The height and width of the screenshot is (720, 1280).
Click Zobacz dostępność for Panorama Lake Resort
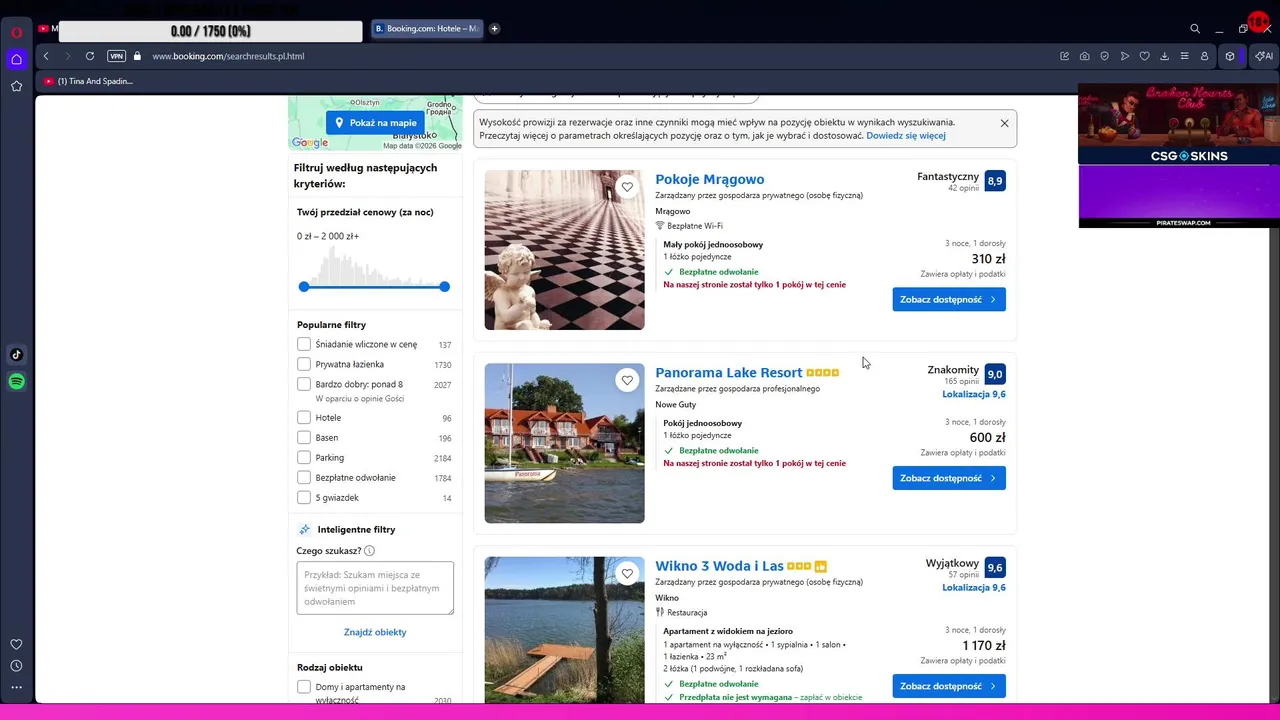tap(949, 478)
